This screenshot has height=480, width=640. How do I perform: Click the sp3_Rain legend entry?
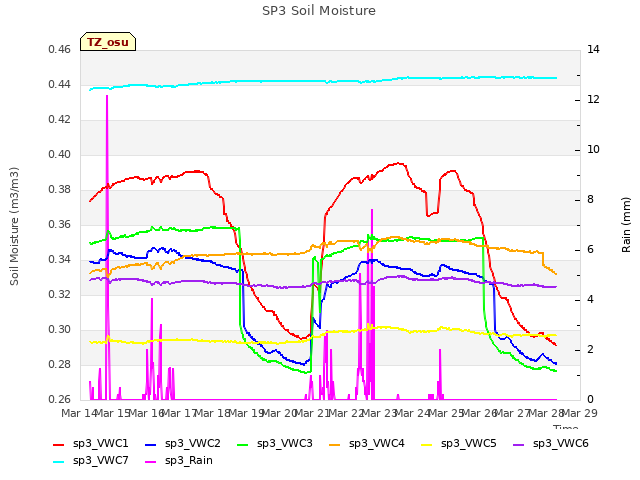(x=179, y=461)
